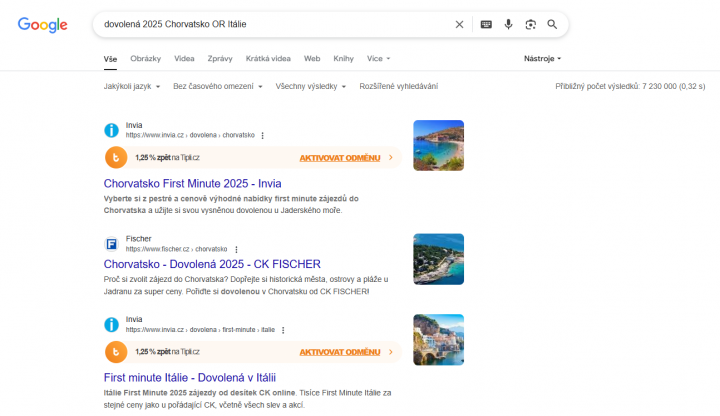This screenshot has width=720, height=416.
Task: Click the invia.cz dovolena chorvatsko URL
Action: coord(190,135)
